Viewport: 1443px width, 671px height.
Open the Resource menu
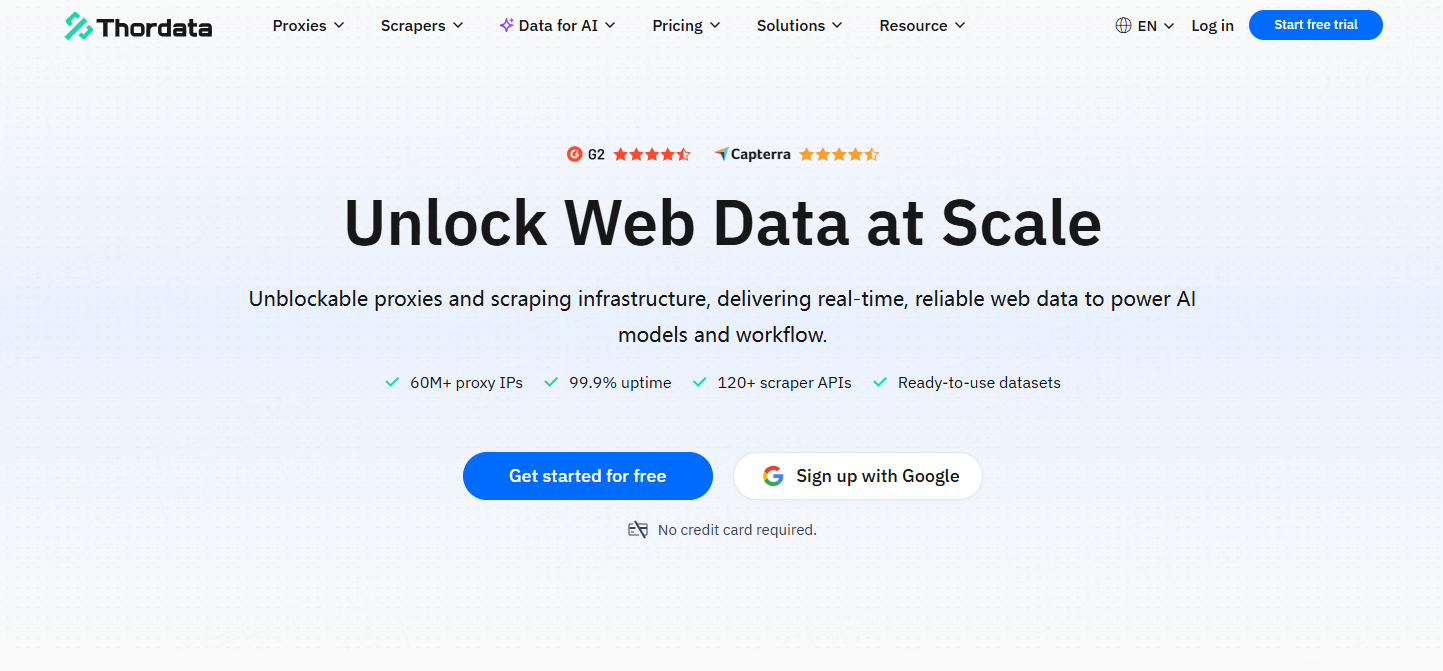[x=922, y=25]
